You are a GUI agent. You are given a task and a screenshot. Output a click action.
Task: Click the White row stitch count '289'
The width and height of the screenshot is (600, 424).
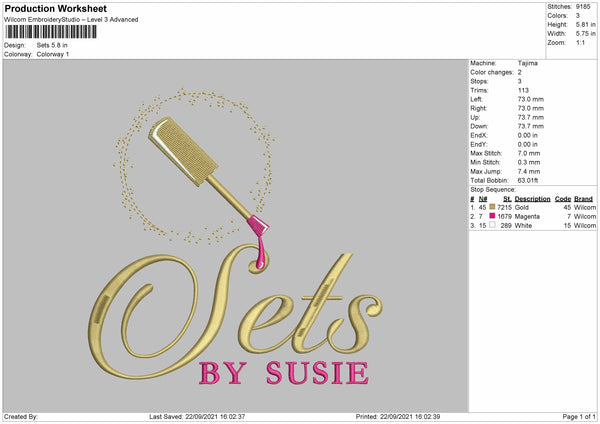[x=506, y=226]
